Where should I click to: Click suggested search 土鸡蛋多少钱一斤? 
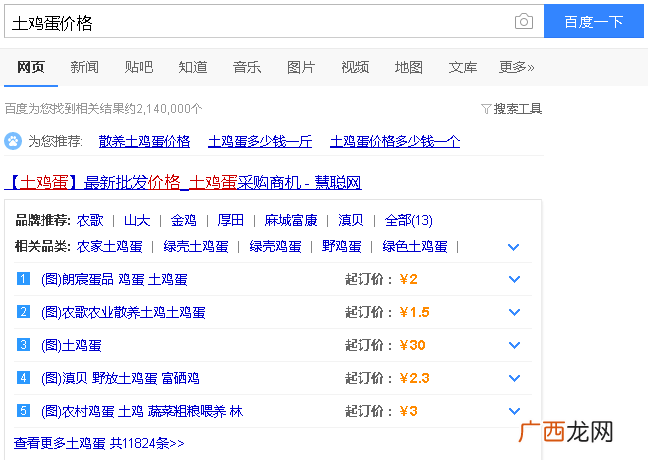tap(260, 141)
